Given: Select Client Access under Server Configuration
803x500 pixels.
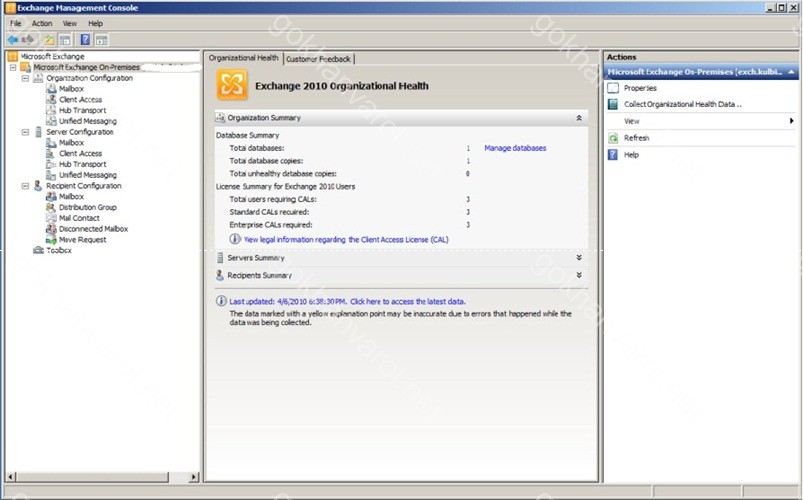Looking at the screenshot, I should 80,153.
